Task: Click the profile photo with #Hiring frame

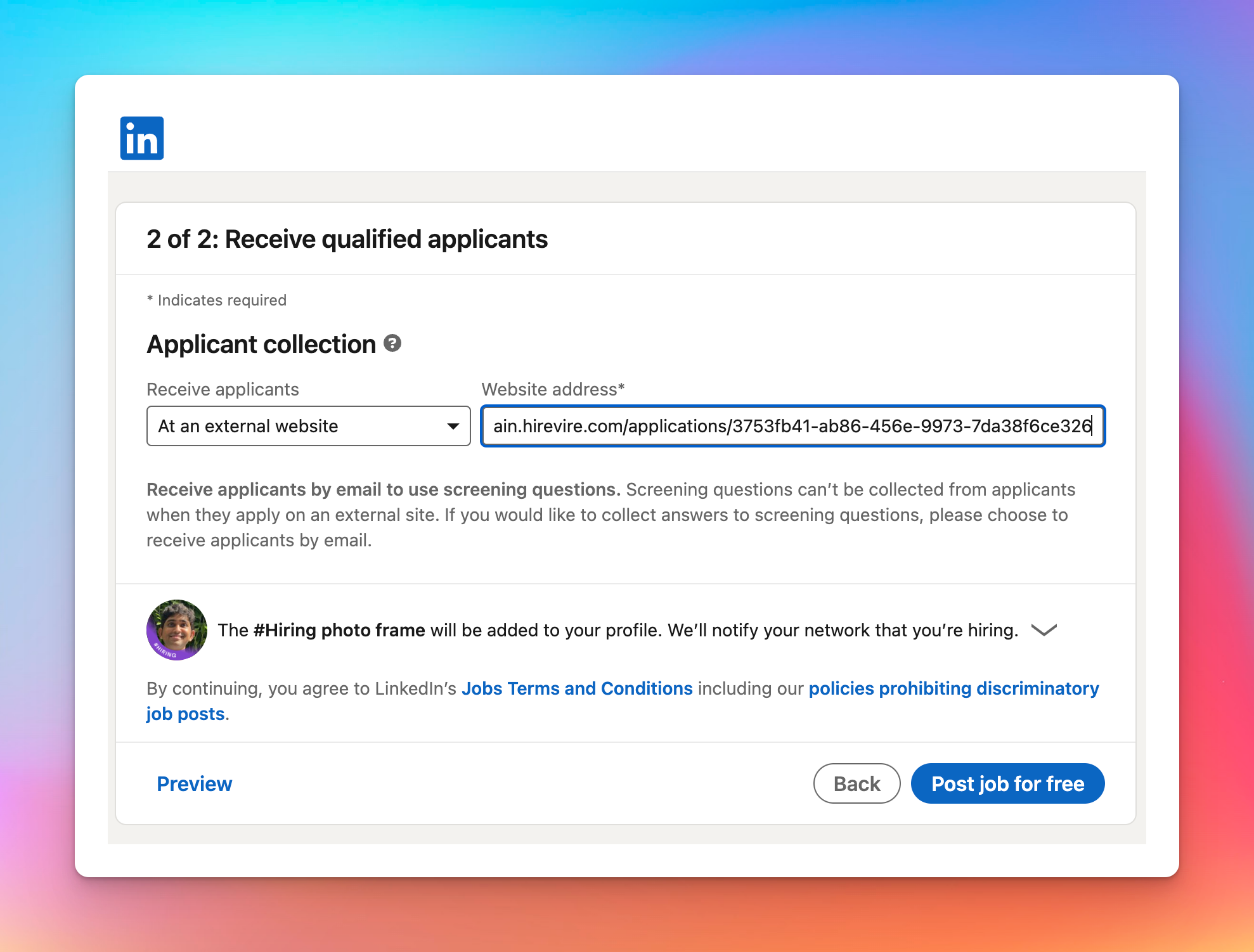Action: 177,630
